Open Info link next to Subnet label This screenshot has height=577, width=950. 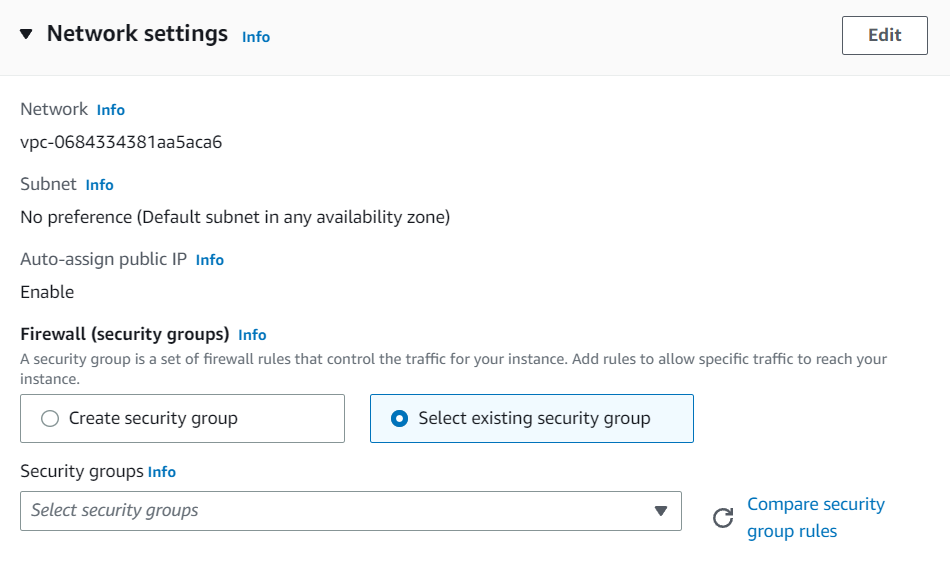point(100,185)
